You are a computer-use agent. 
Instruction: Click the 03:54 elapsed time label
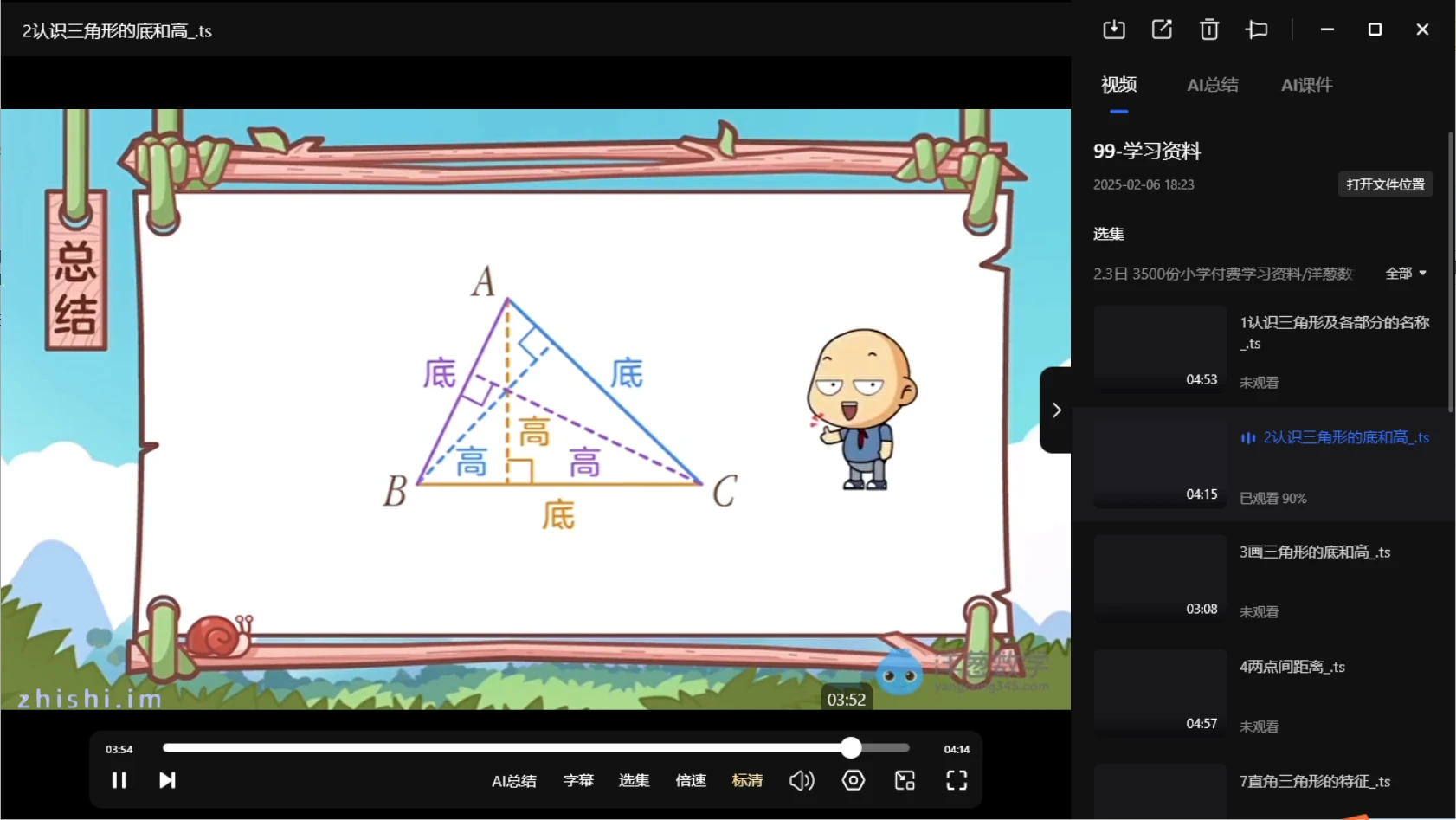[x=119, y=749]
